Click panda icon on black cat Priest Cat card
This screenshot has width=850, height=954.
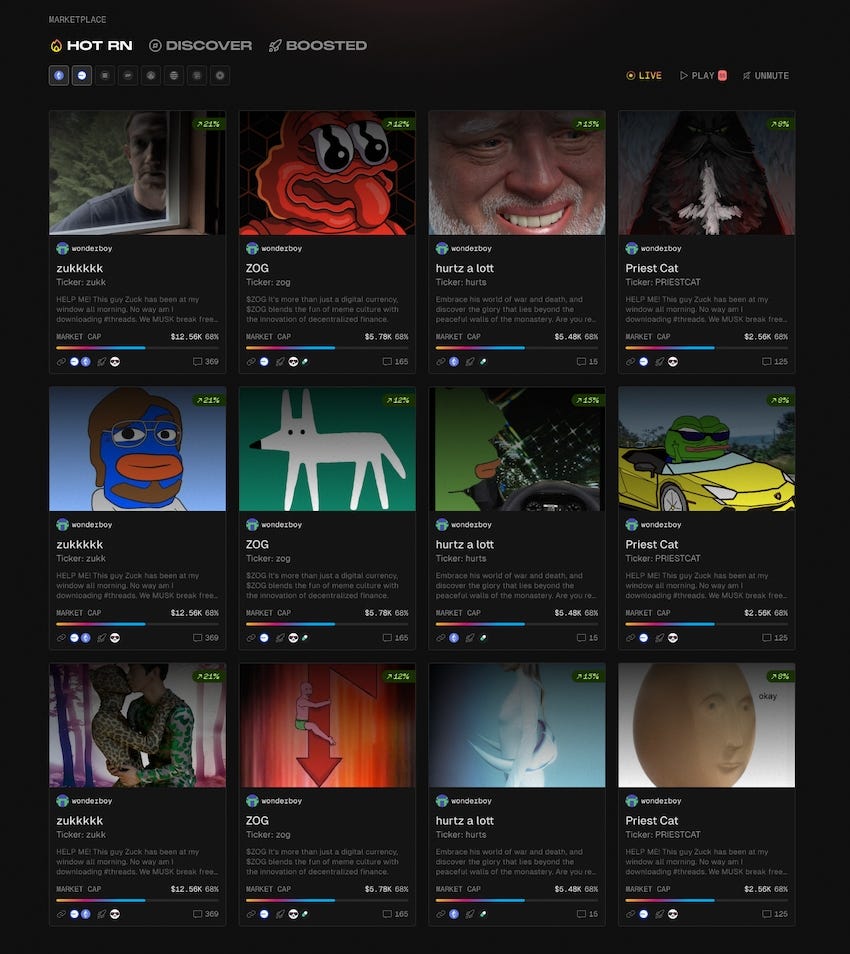[x=673, y=361]
